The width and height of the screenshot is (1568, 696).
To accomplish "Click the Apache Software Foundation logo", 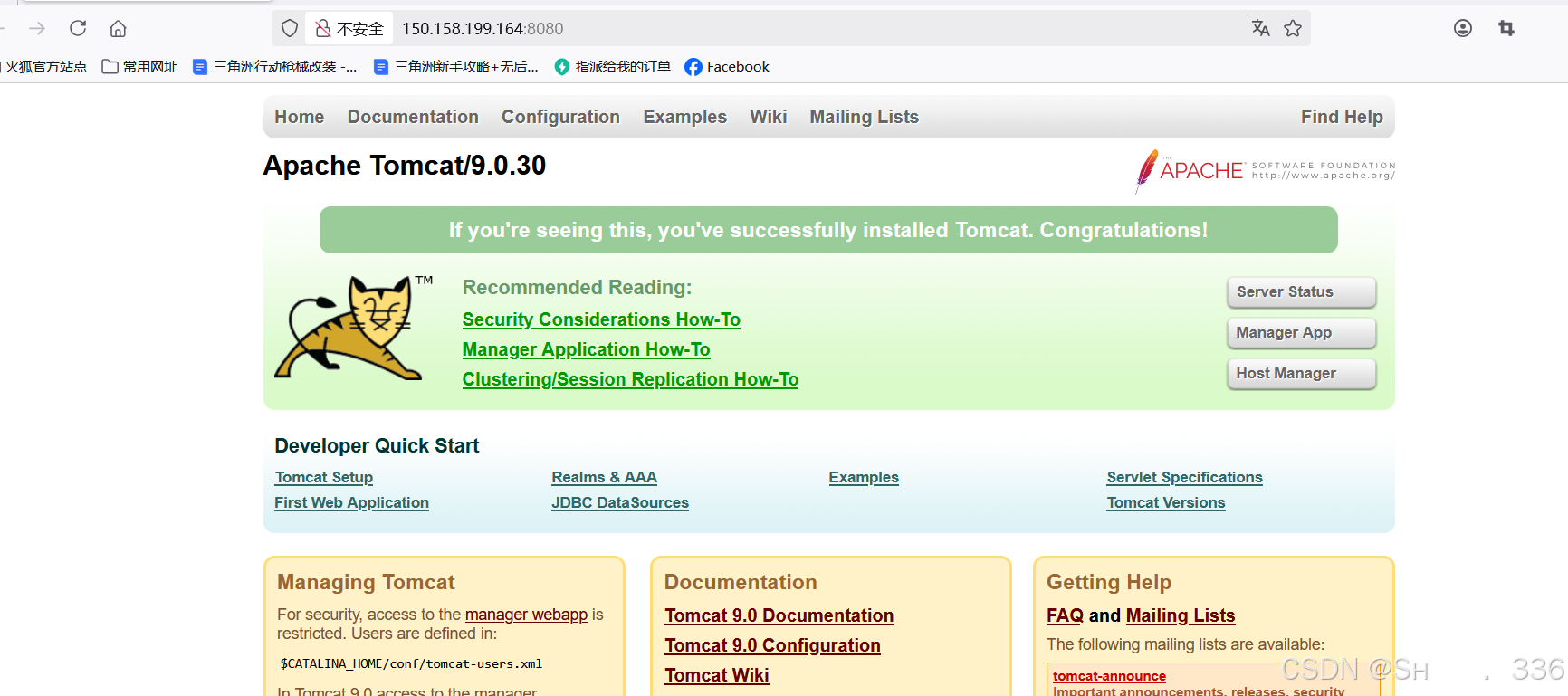I will (1266, 170).
